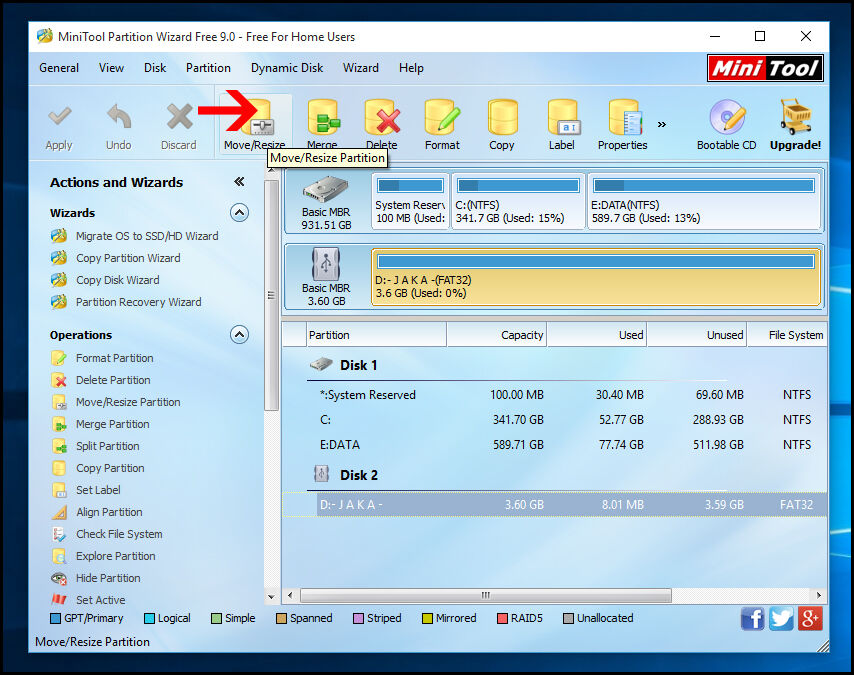Choose Set Label operation

tap(98, 490)
